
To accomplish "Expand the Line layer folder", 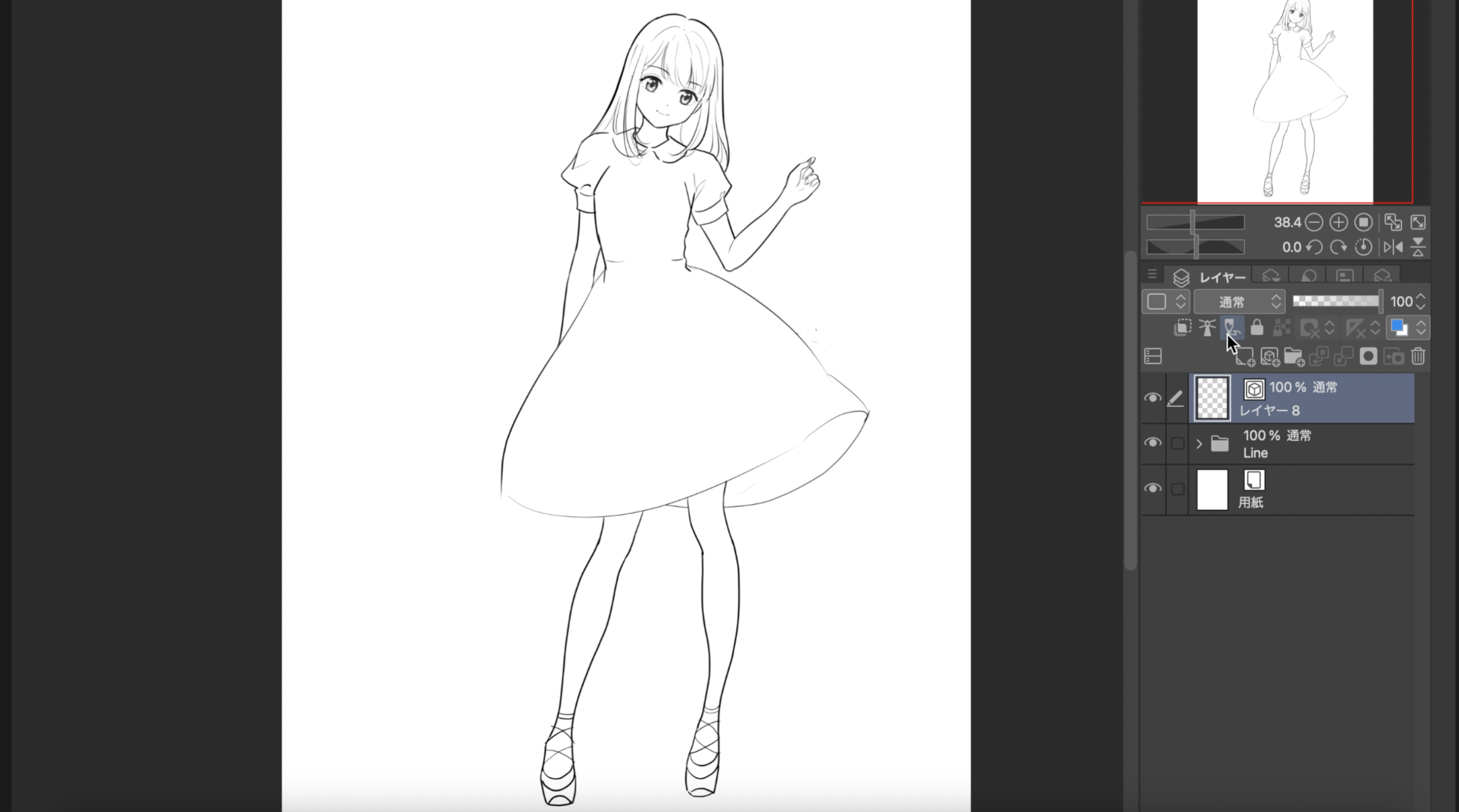I will click(x=1199, y=444).
